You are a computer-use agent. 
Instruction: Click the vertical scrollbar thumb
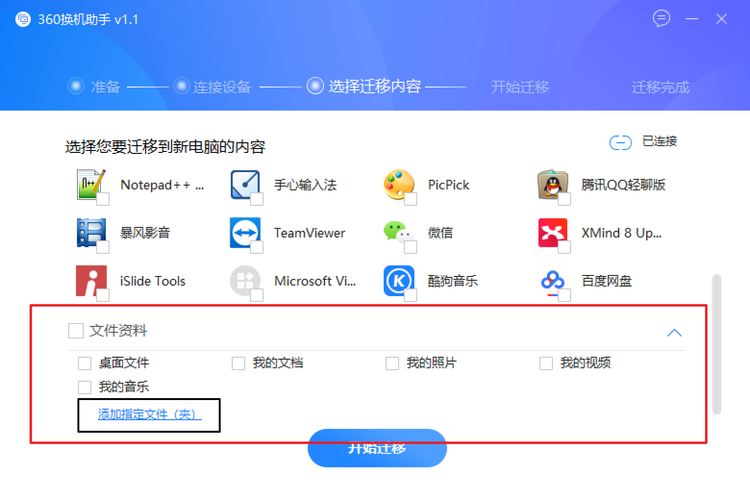click(716, 344)
